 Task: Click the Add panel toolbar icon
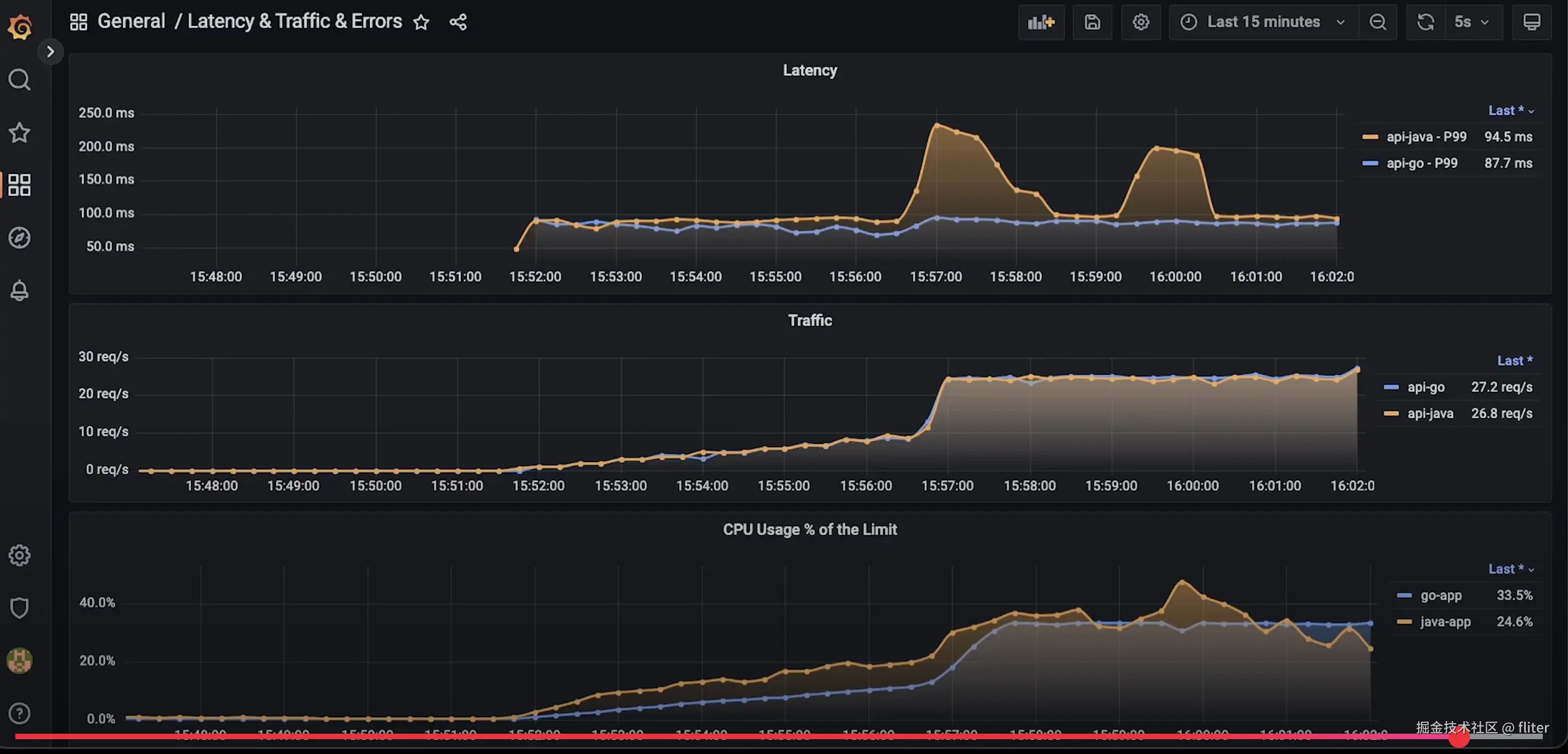pos(1041,22)
